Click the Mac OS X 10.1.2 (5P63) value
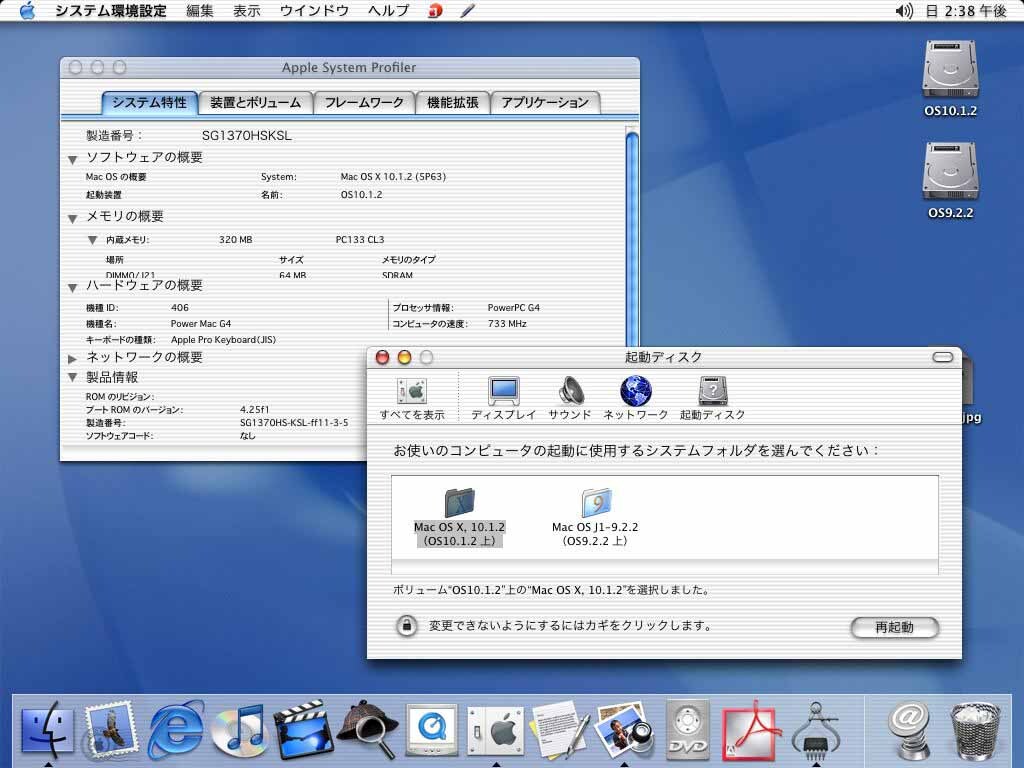Image resolution: width=1024 pixels, height=768 pixels. pyautogui.click(x=393, y=177)
